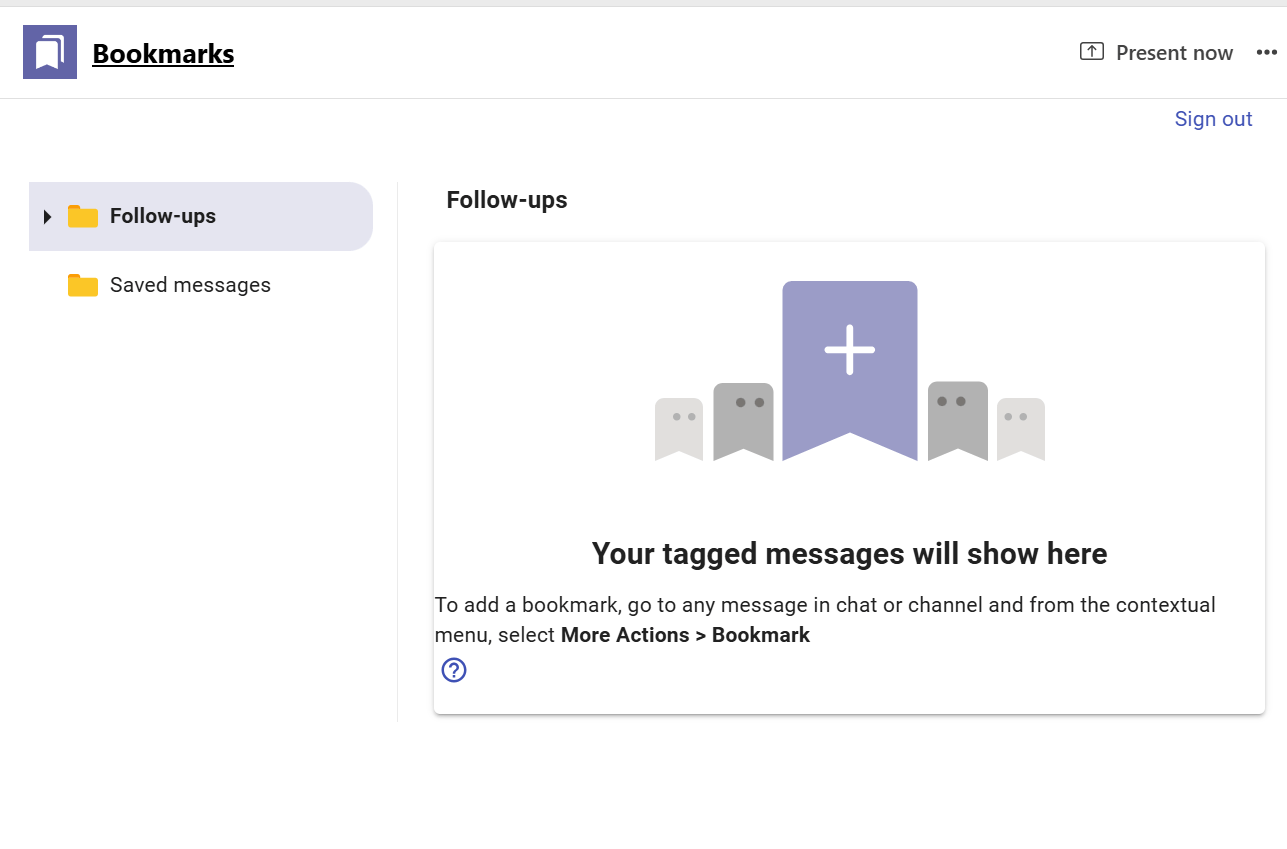Select the Saved messages folder label
The width and height of the screenshot is (1287, 849).
pos(190,285)
